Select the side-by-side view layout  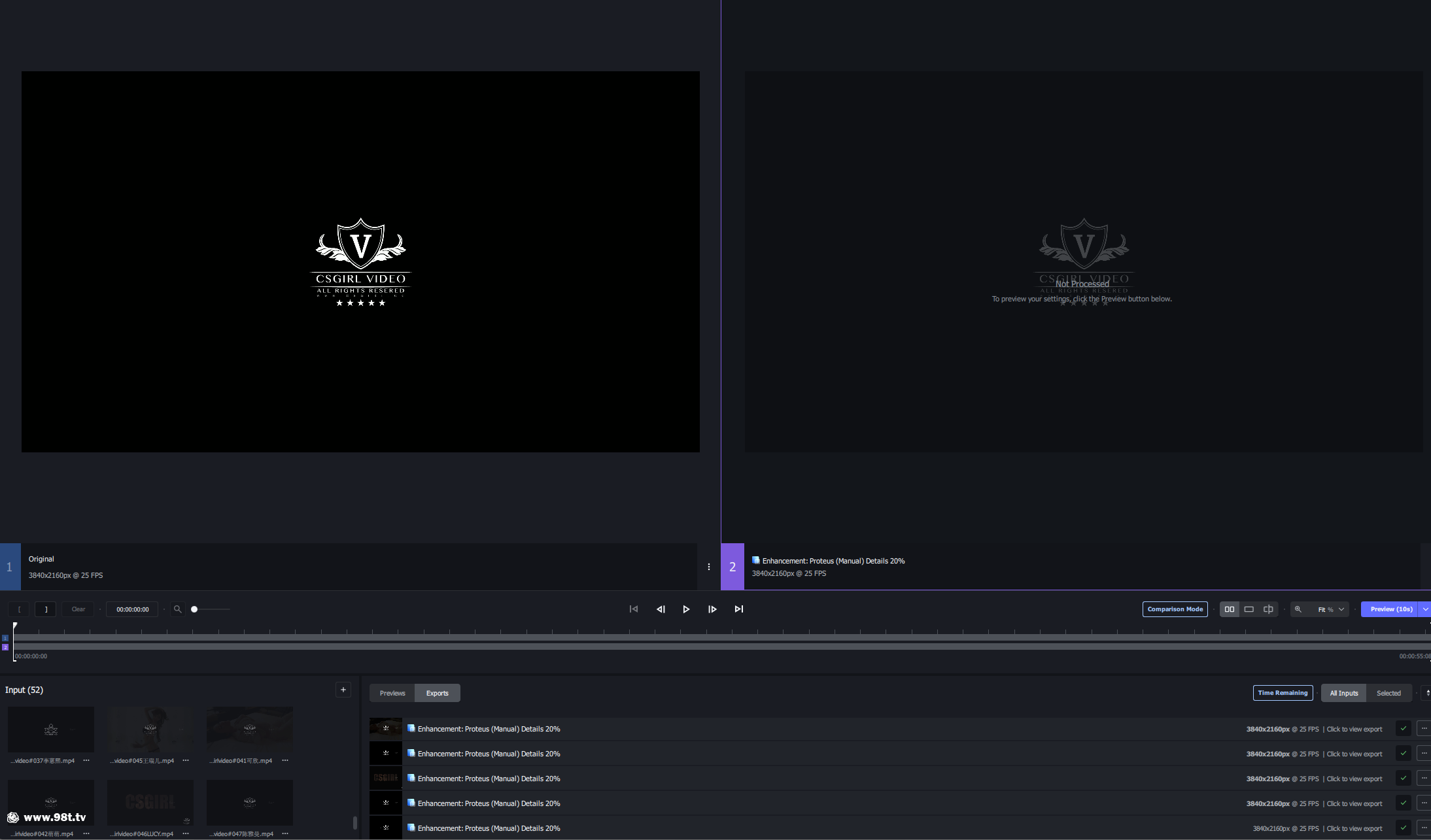[x=1230, y=609]
